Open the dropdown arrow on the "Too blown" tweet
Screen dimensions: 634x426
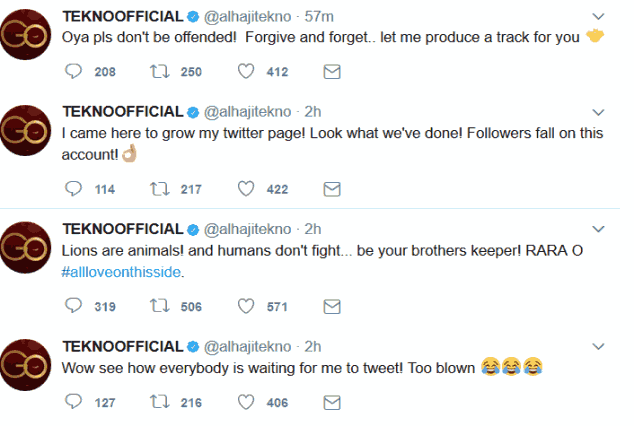coord(599,347)
